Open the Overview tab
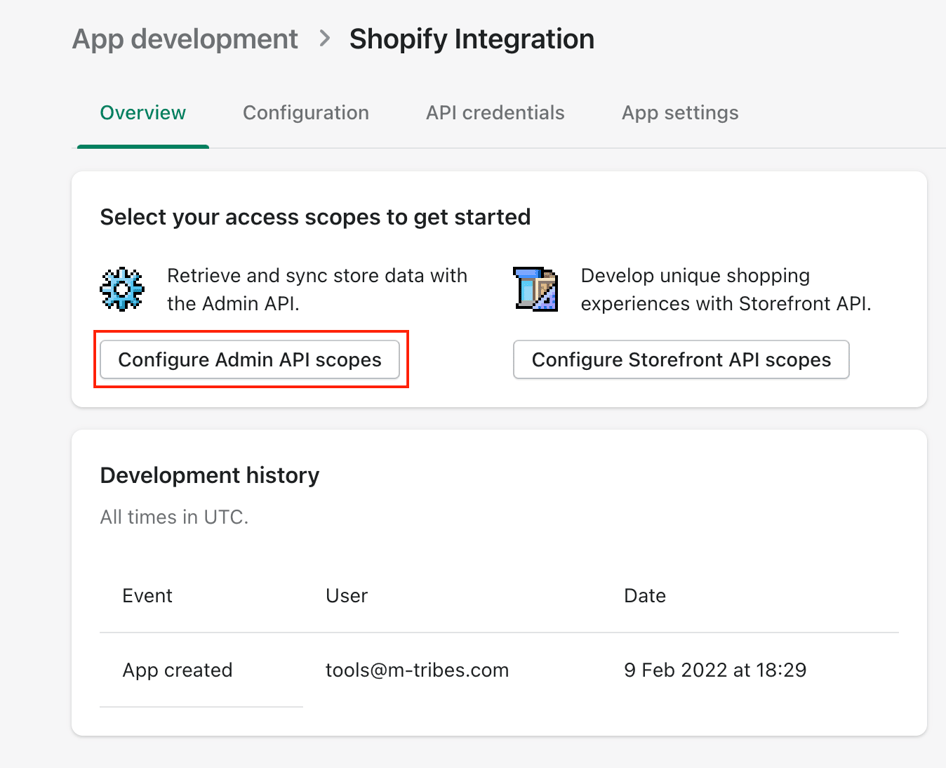This screenshot has width=946, height=768. pos(143,113)
